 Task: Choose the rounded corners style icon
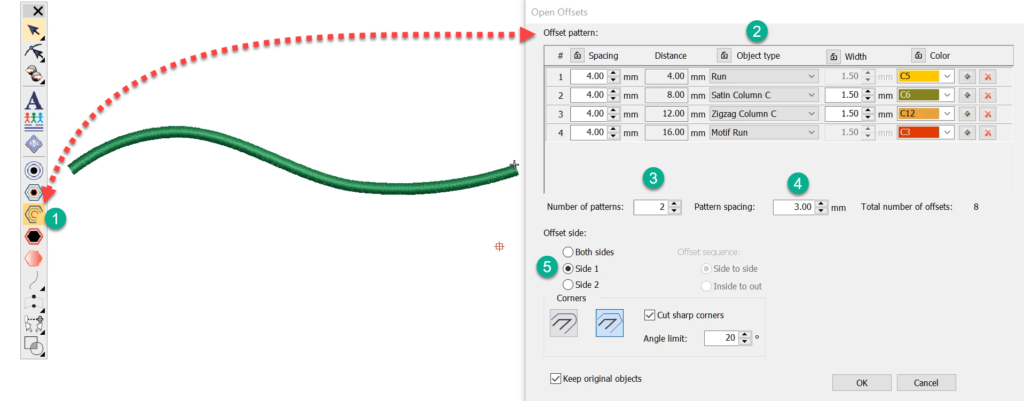coord(564,322)
